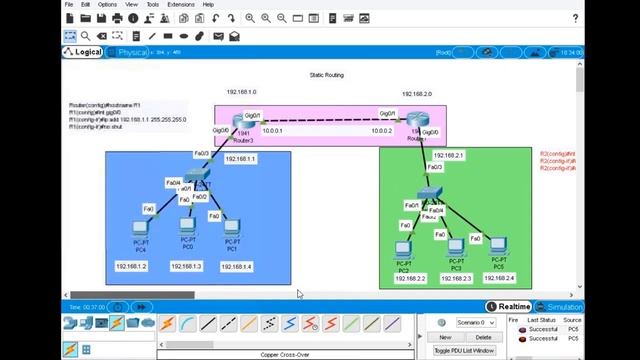Open Help question mark icon
Screen dimensions: 640x360
(575, 18)
